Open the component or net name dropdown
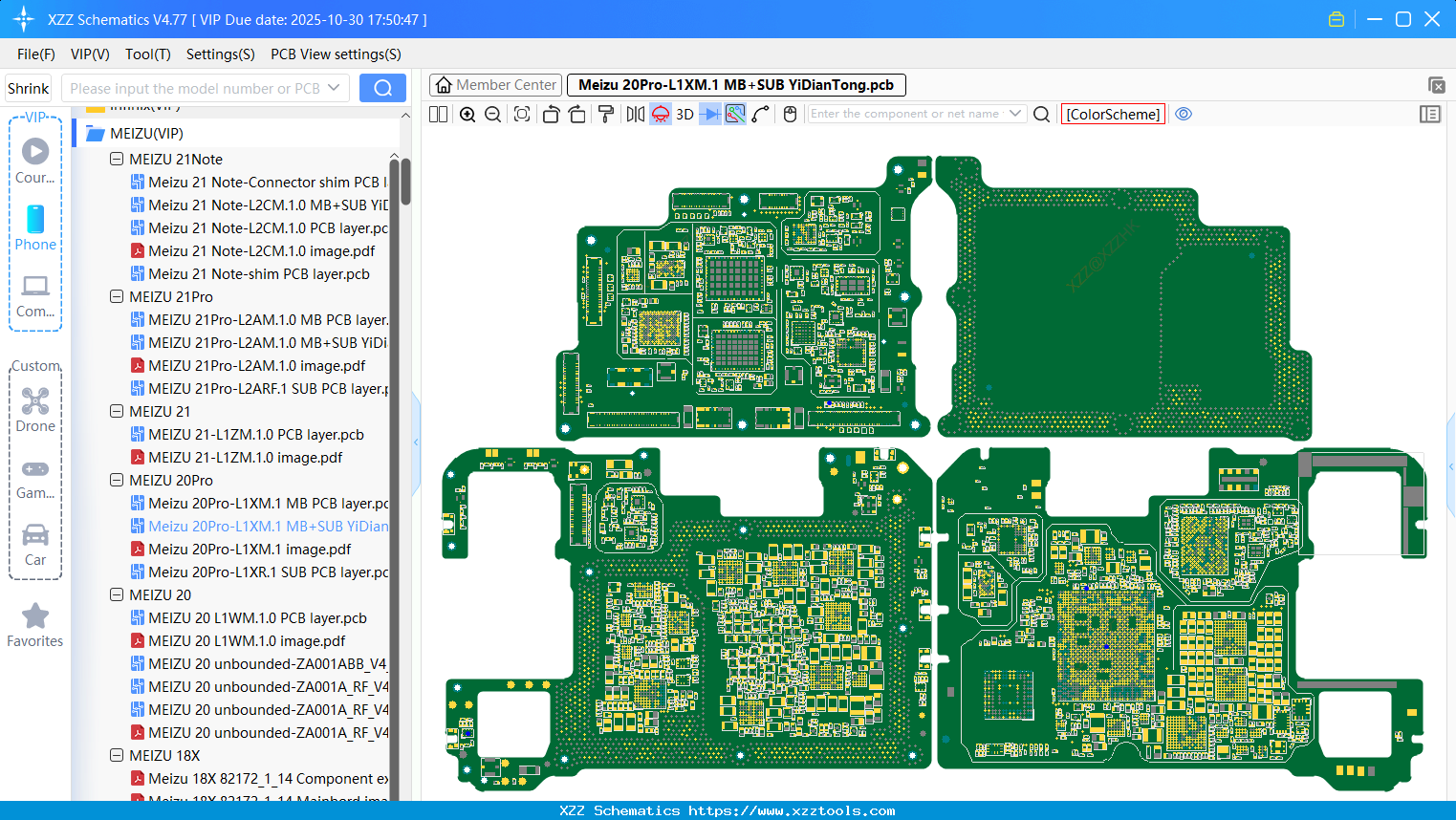The height and width of the screenshot is (820, 1456). 1015,114
